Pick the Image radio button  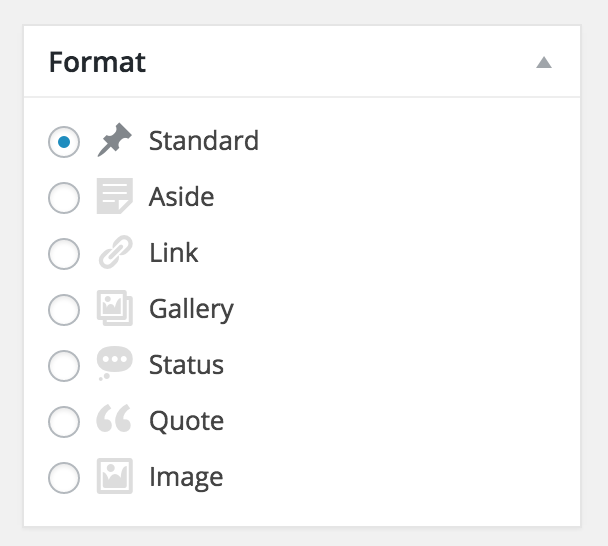pos(64,478)
